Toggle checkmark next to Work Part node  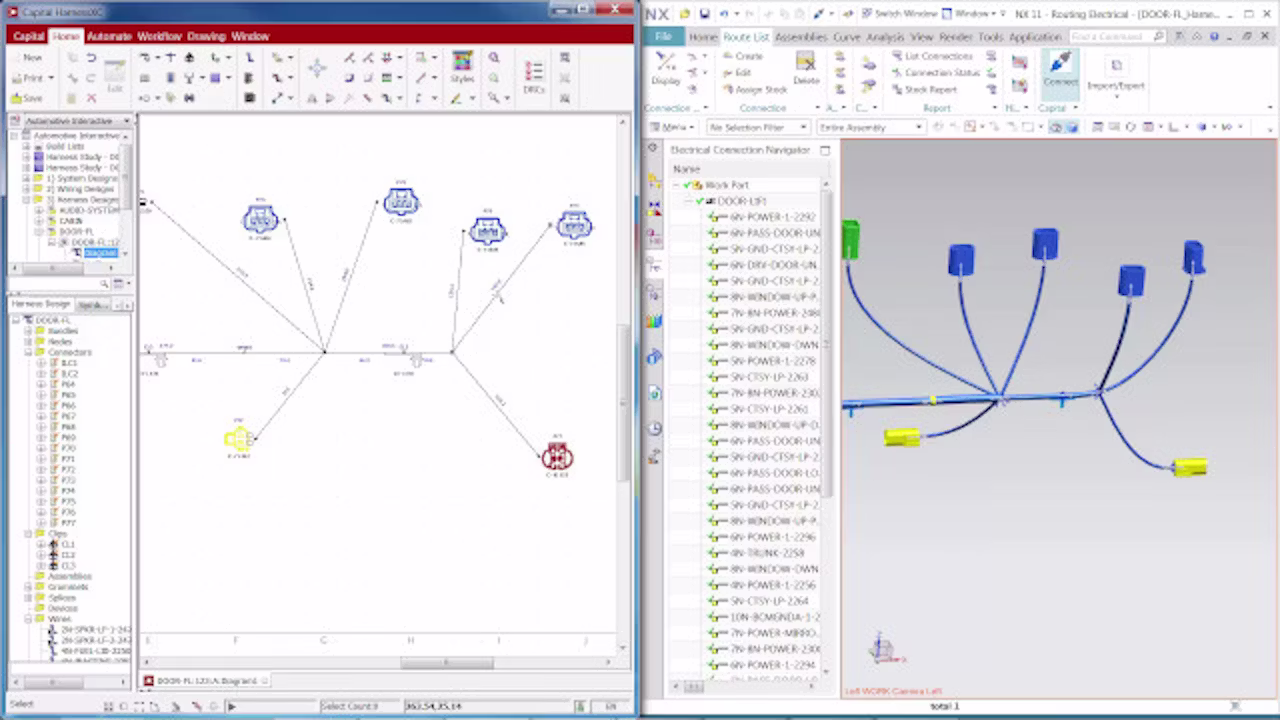click(x=687, y=185)
